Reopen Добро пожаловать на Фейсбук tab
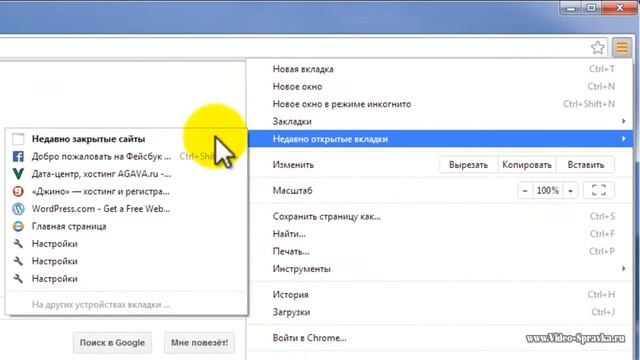This screenshot has width=640, height=360. [127, 156]
